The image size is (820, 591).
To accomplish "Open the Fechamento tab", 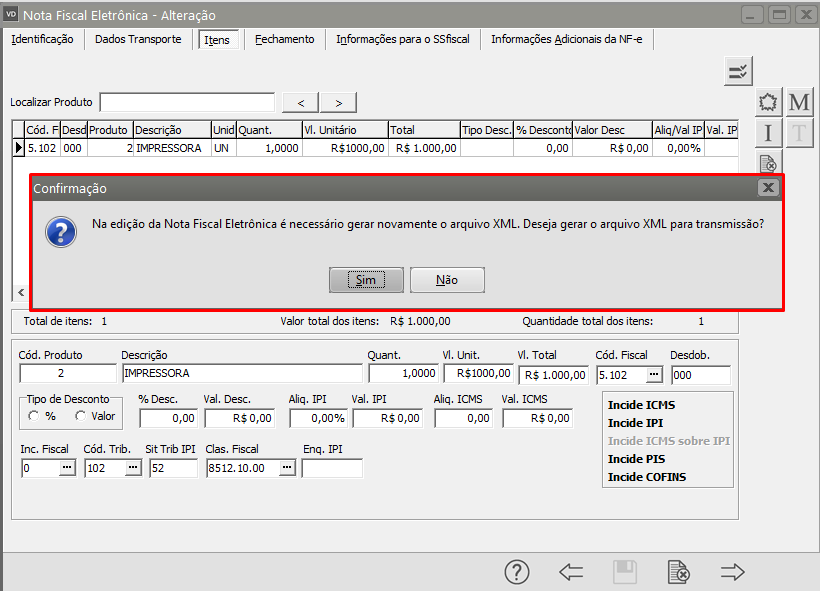I will 284,39.
